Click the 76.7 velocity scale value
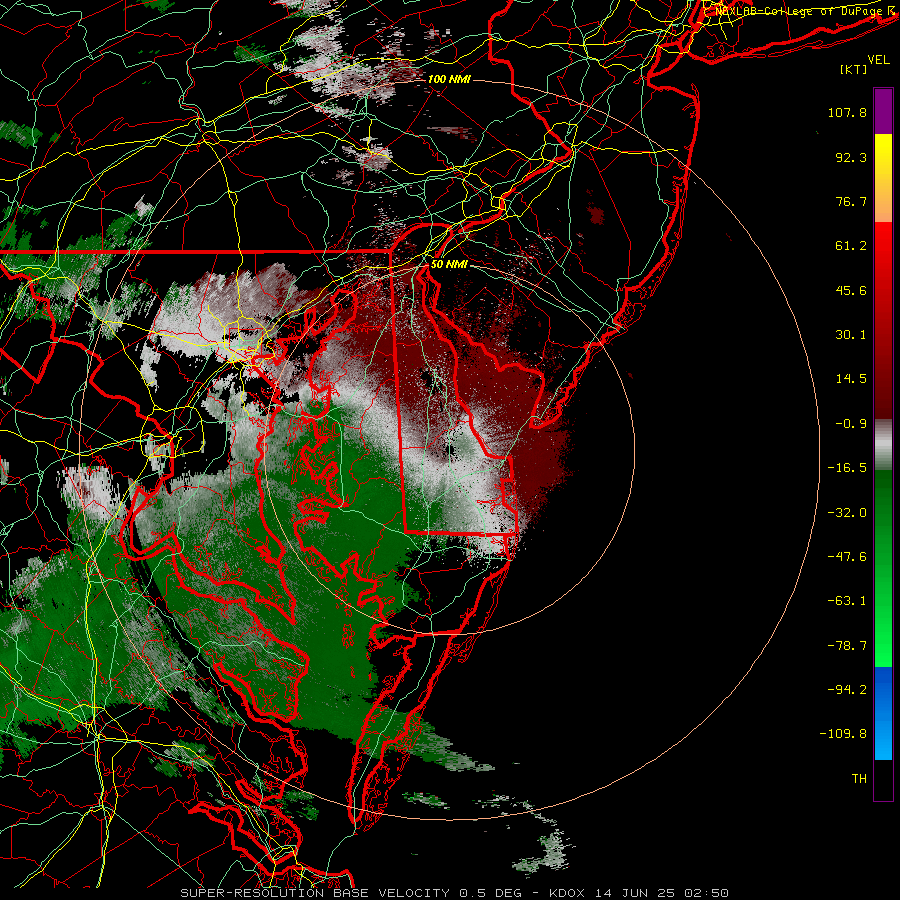This screenshot has height=900, width=900. tap(851, 201)
